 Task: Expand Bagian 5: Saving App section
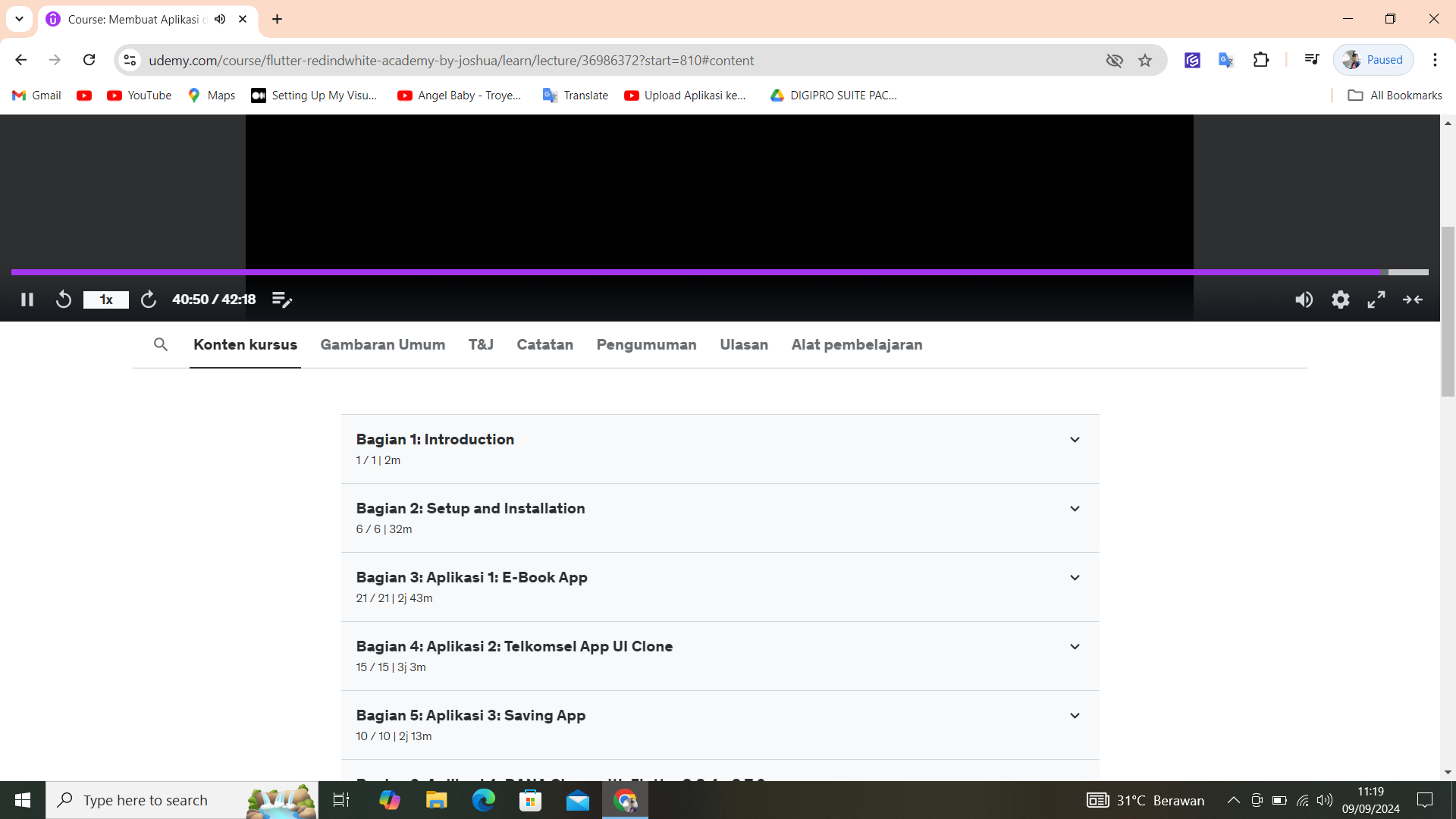(1074, 716)
